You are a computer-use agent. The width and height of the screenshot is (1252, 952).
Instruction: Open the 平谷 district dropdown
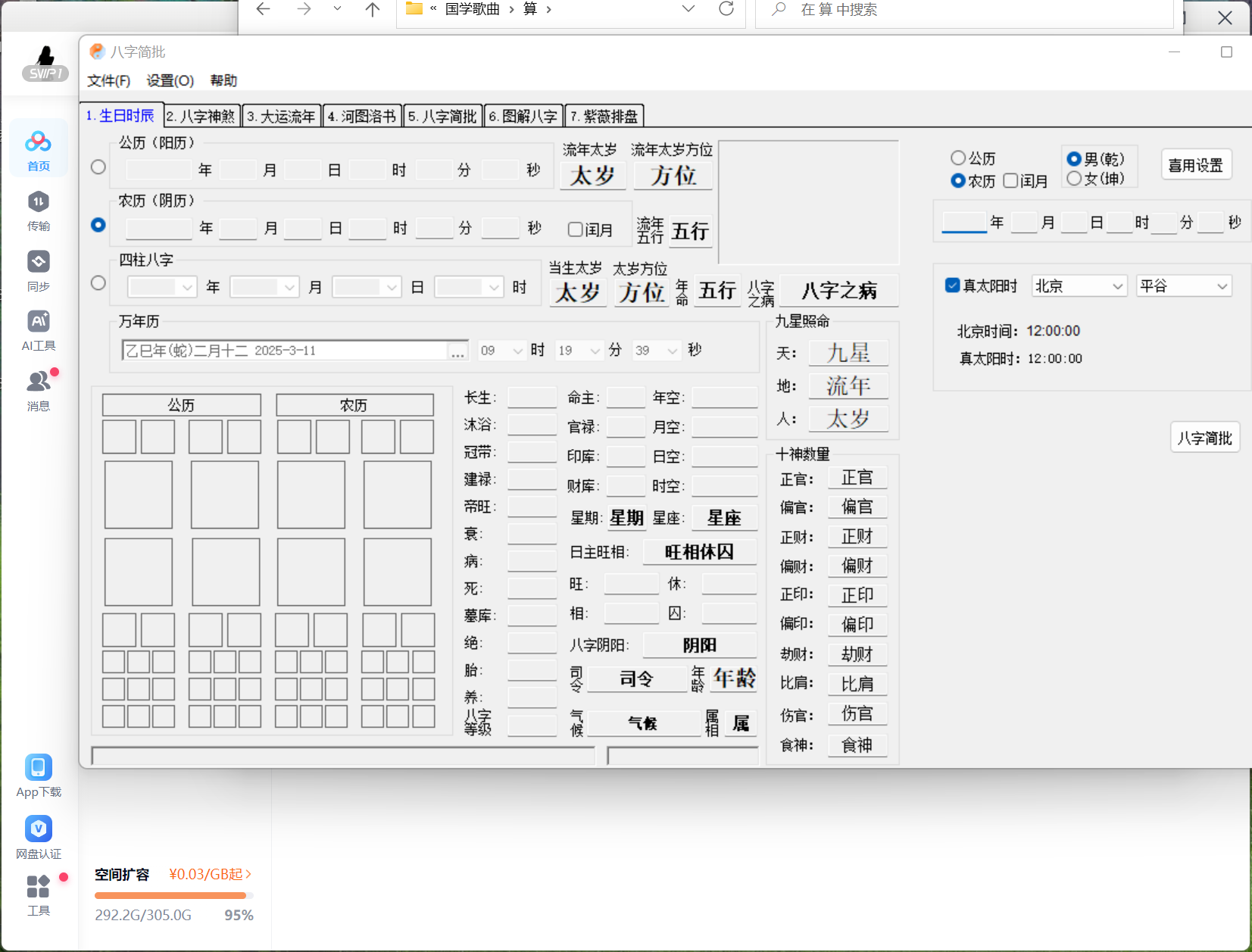click(x=1184, y=286)
